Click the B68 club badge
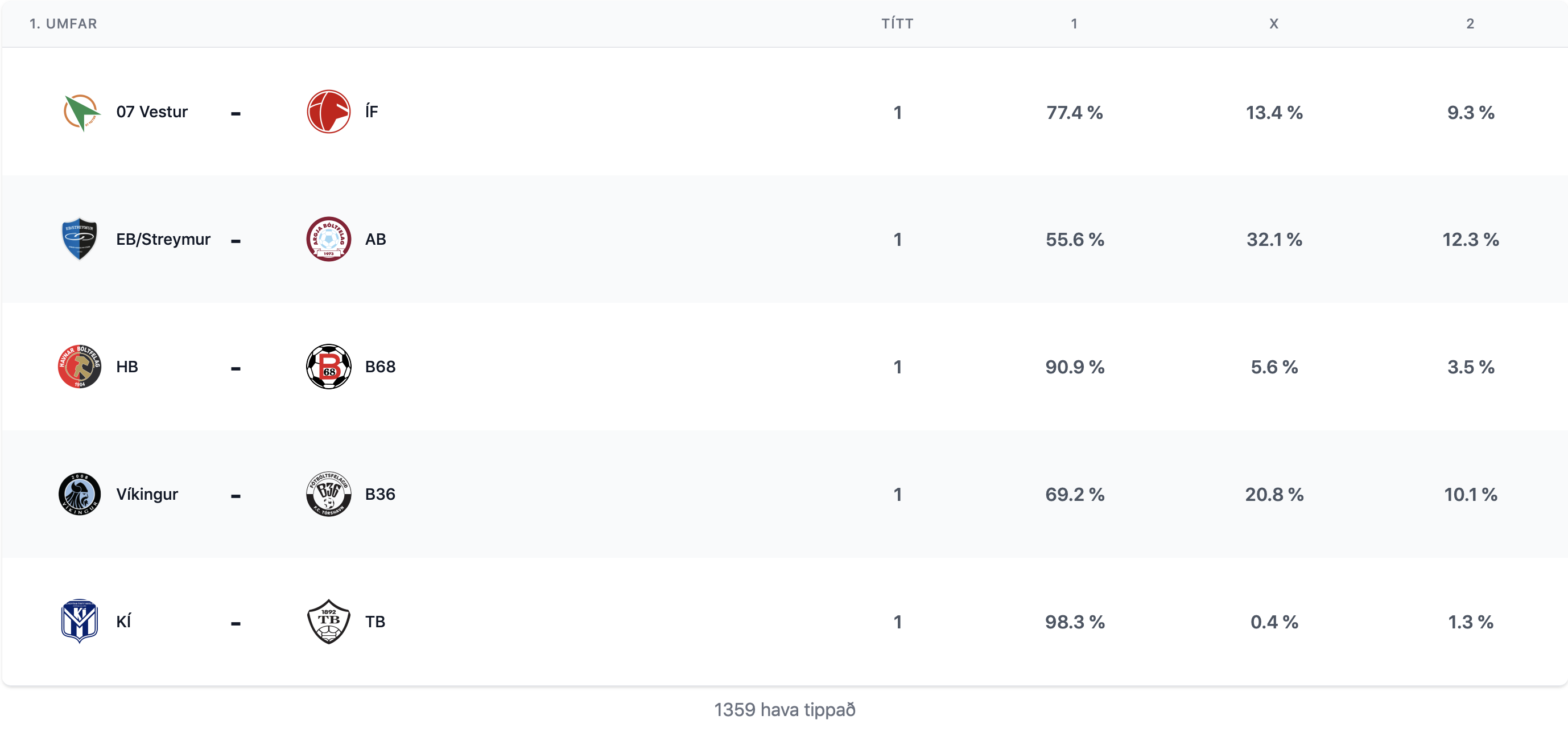The height and width of the screenshot is (732, 1568). pos(329,367)
